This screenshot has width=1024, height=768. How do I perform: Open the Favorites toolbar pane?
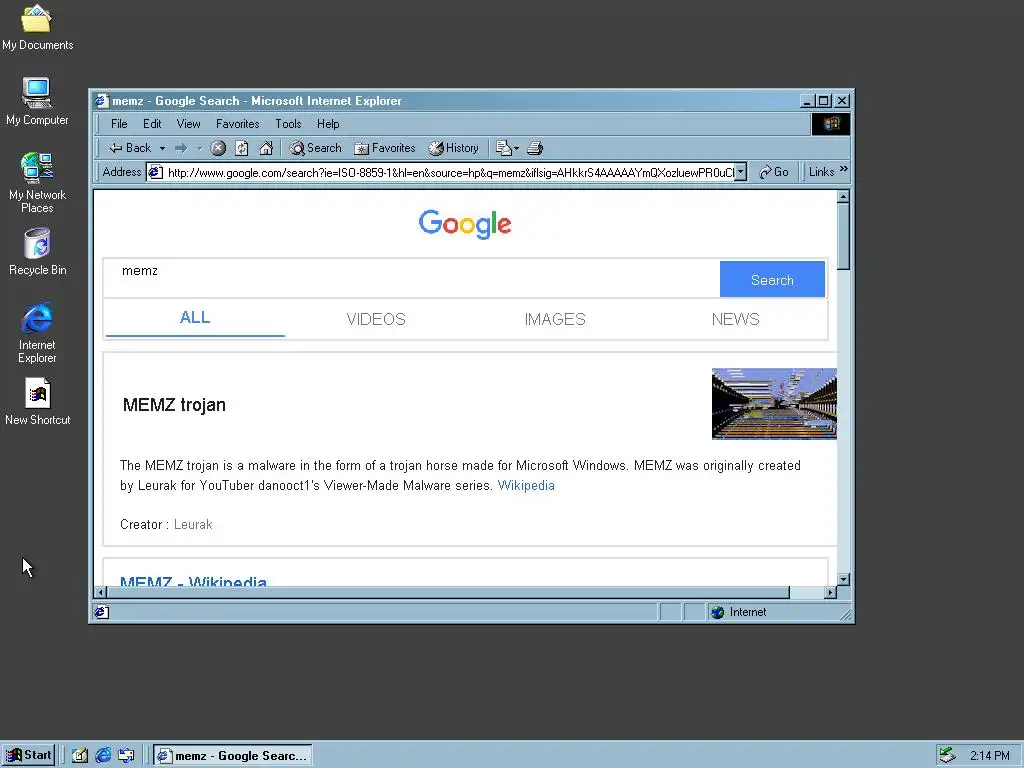coord(385,148)
